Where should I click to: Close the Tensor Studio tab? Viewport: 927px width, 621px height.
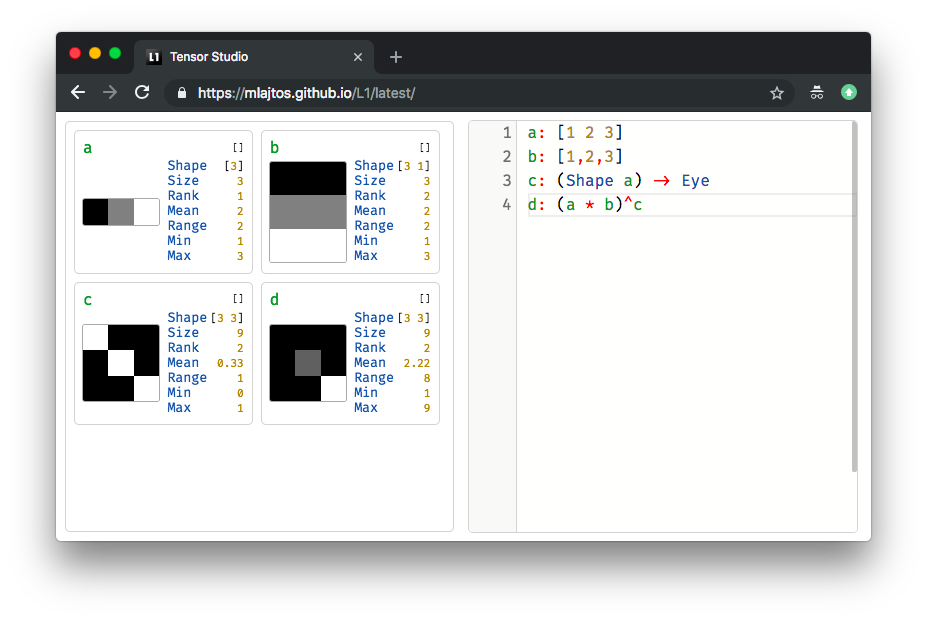coord(358,57)
